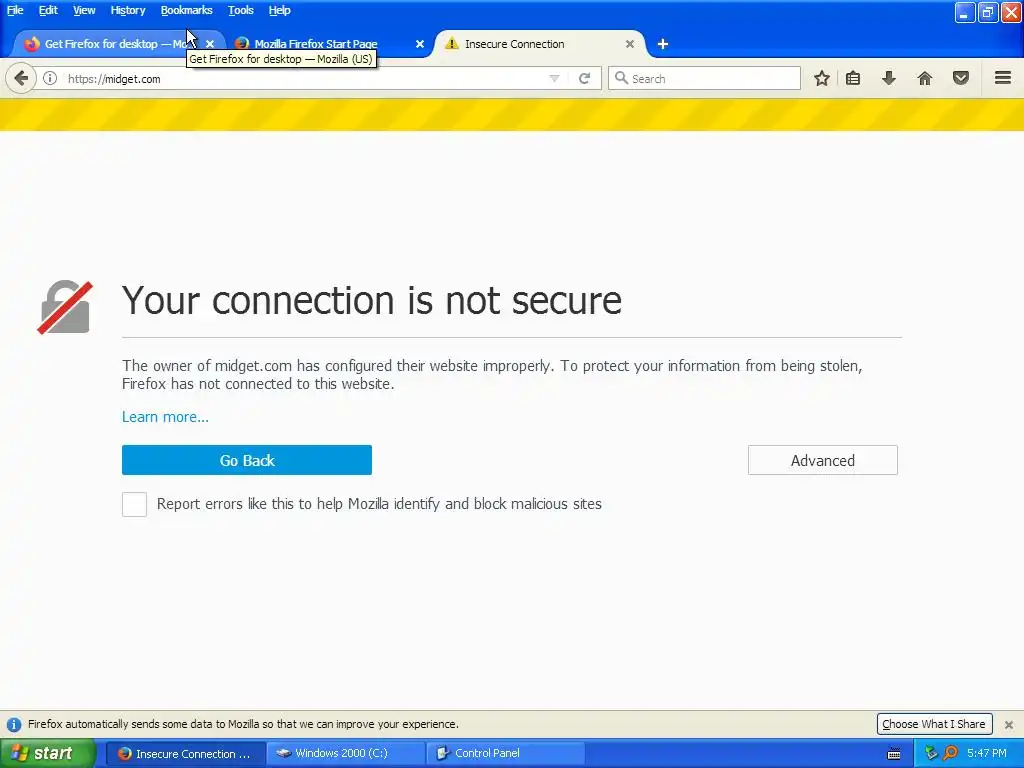1024x768 pixels.
Task: Open the Edit menu
Action: [48, 10]
